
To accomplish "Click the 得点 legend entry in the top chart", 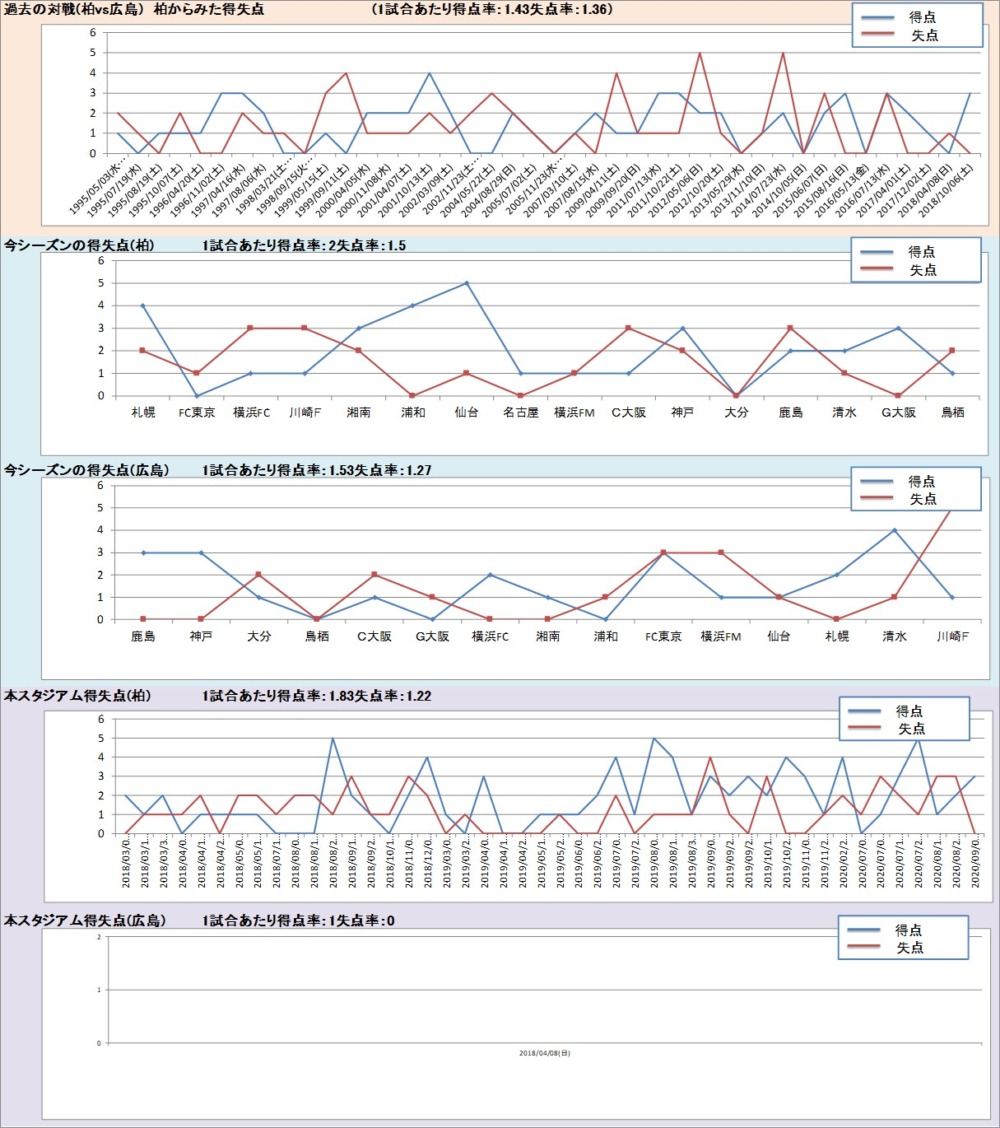I will [922, 18].
